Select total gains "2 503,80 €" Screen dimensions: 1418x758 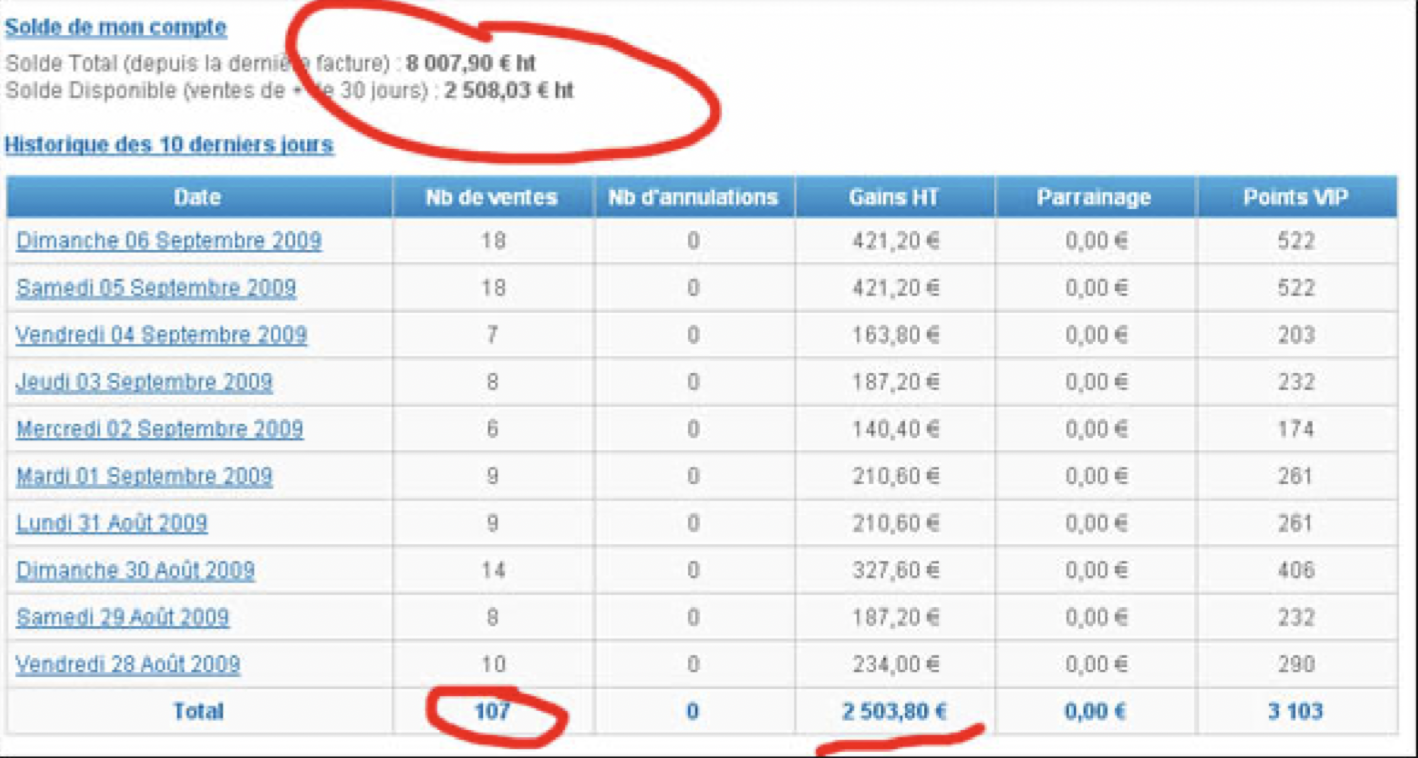click(x=894, y=711)
